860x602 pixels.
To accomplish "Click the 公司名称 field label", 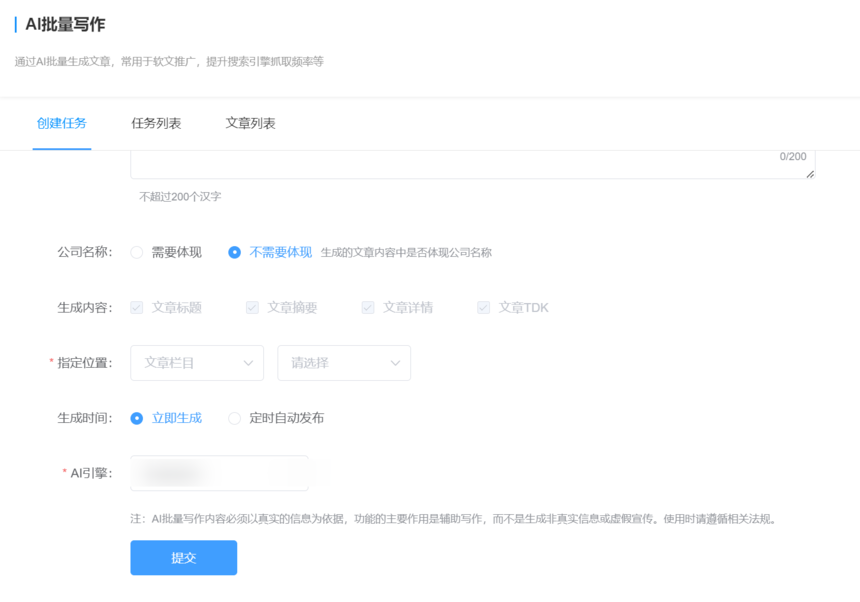I will pyautogui.click(x=84, y=252).
